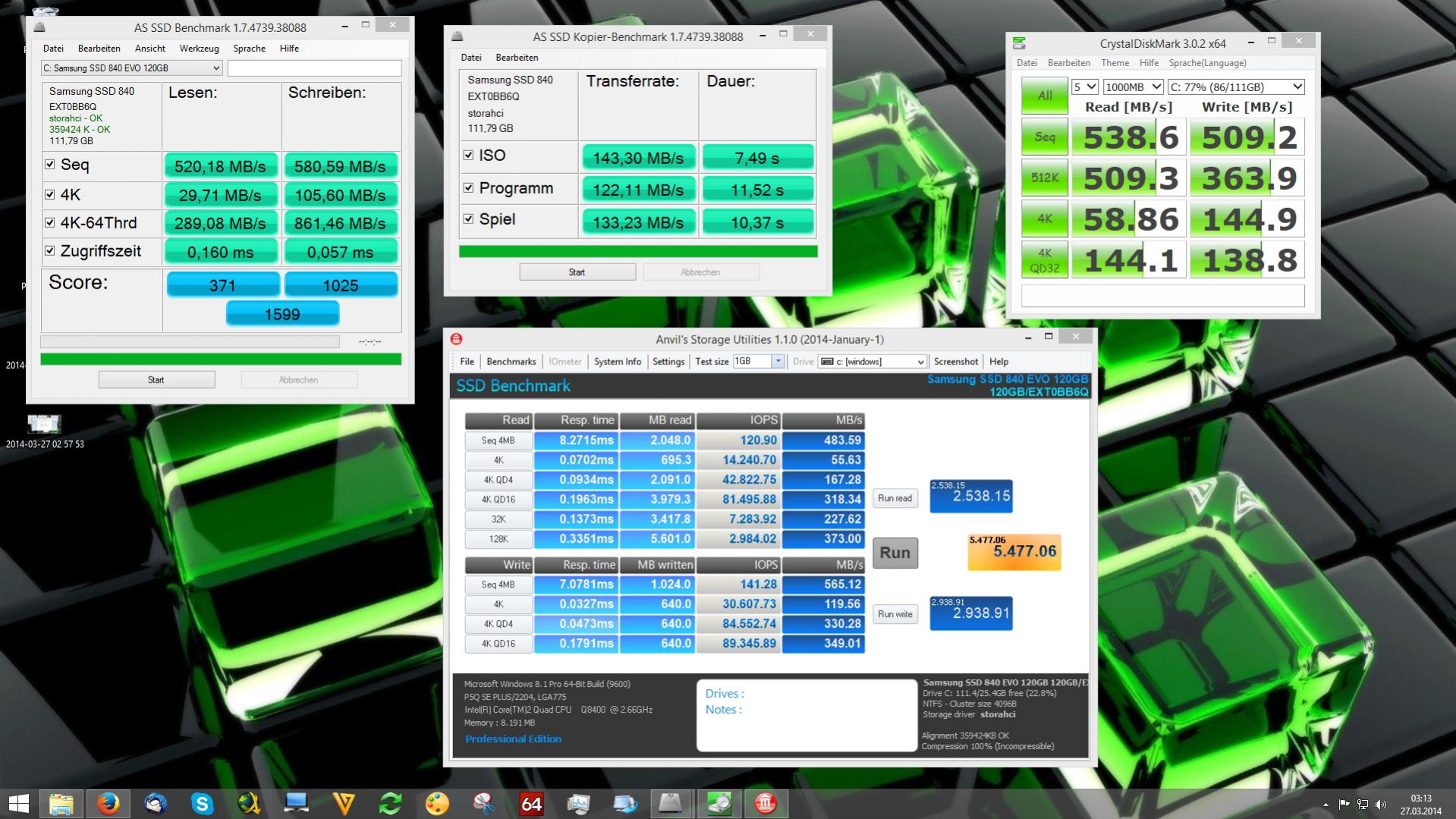Image resolution: width=1456 pixels, height=819 pixels.
Task: Open the volume speaker tray icon
Action: [1381, 805]
